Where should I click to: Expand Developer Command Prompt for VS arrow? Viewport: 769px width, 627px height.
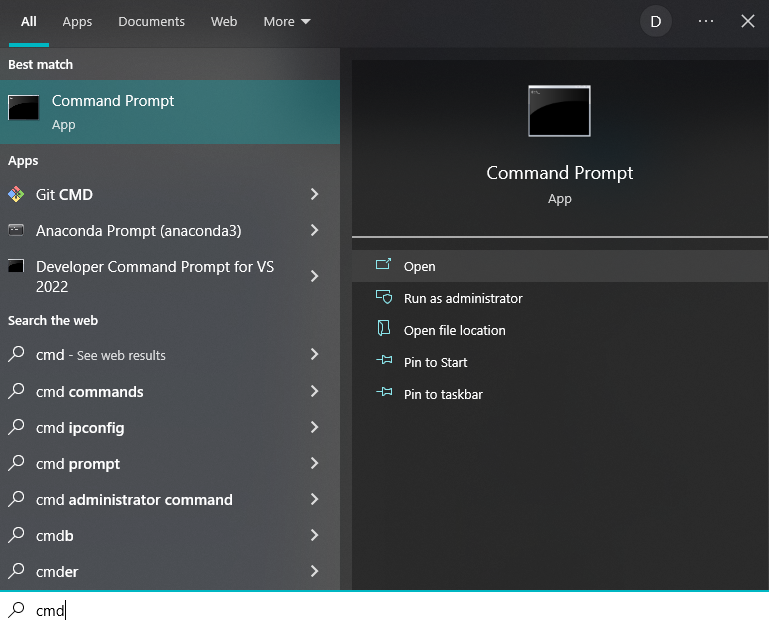pos(314,276)
